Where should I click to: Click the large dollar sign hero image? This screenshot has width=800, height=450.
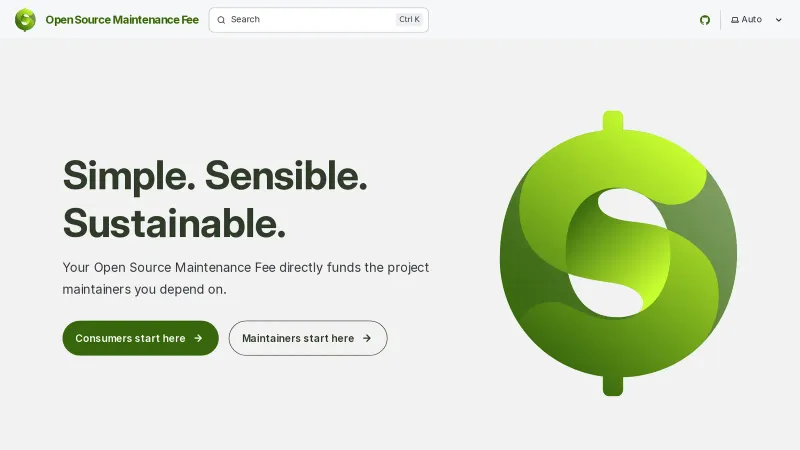[618, 253]
